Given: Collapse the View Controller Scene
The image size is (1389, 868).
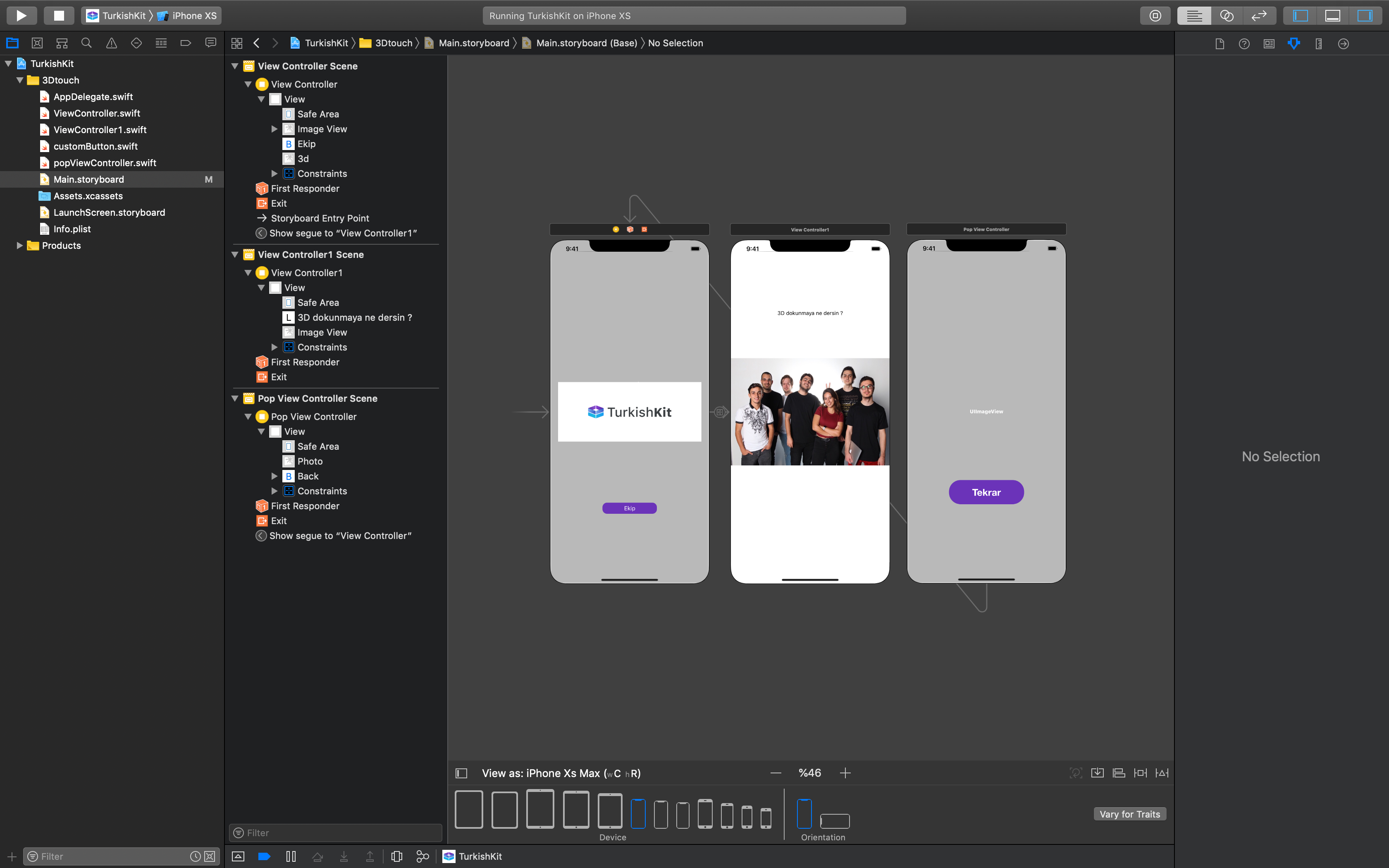Looking at the screenshot, I should (x=235, y=66).
